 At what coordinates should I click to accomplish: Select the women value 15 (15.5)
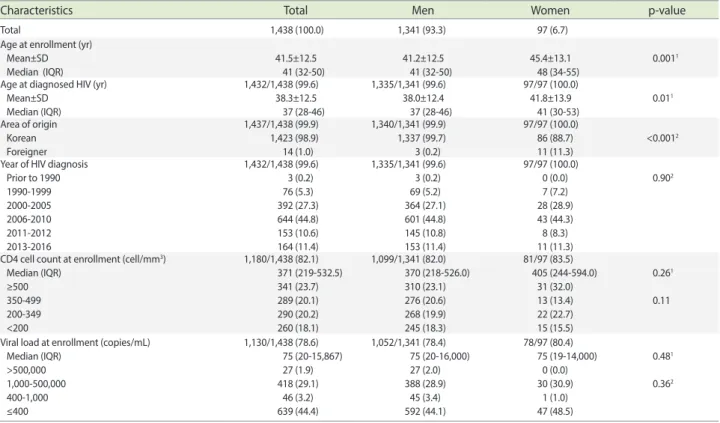[555, 328]
